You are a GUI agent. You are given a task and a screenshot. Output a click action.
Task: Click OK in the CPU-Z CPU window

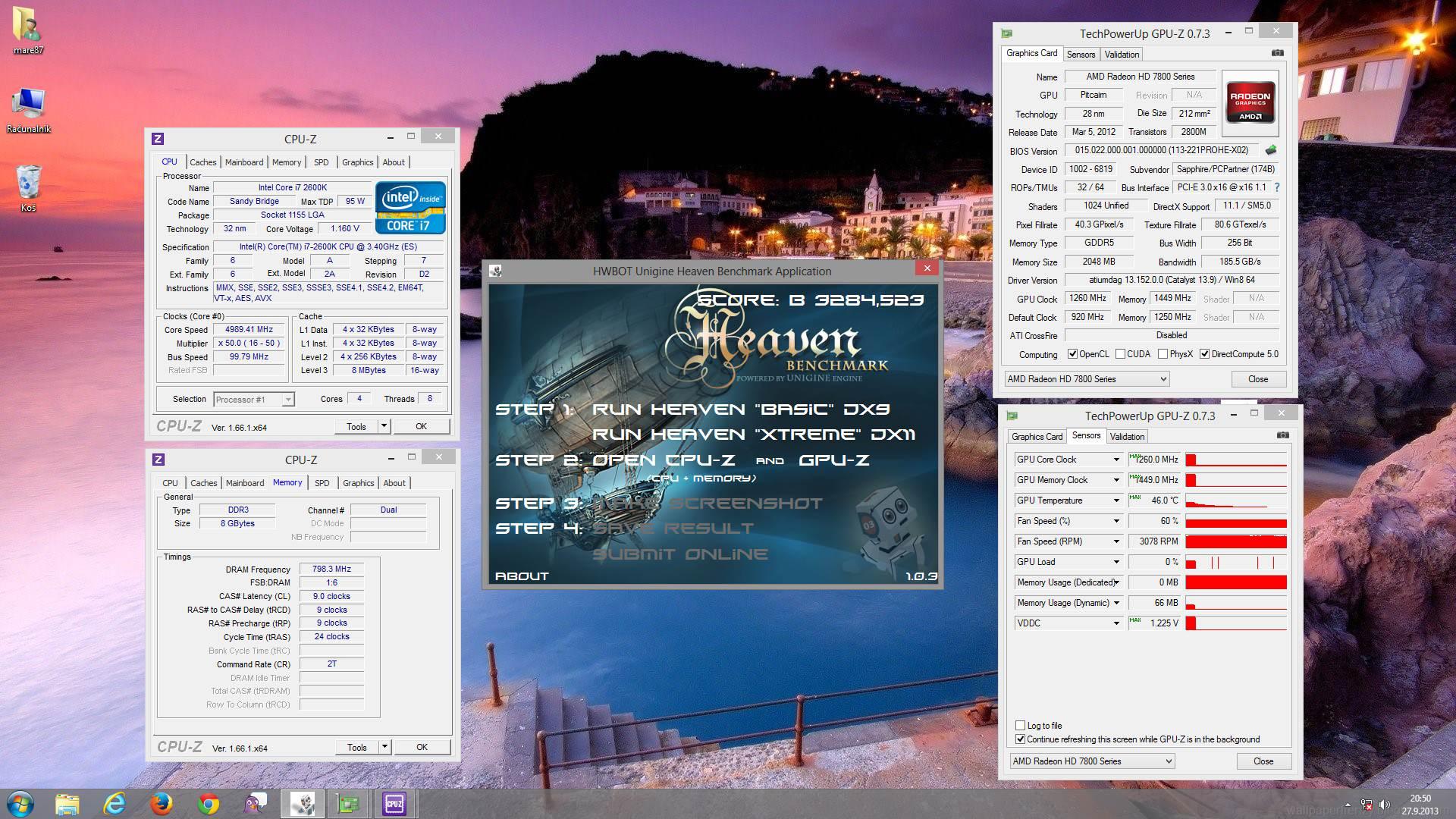pyautogui.click(x=422, y=426)
